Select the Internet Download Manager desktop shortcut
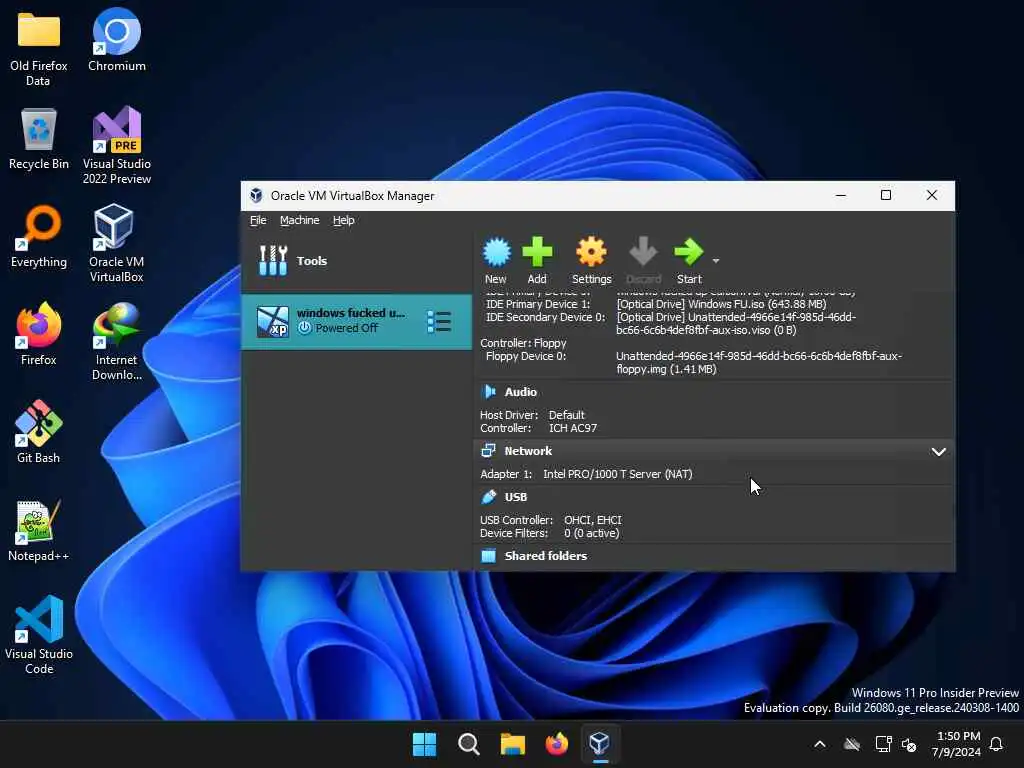Viewport: 1024px width, 768px height. point(117,341)
